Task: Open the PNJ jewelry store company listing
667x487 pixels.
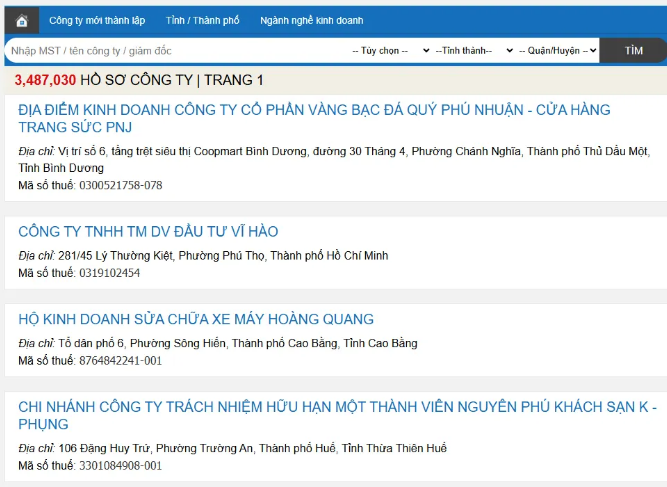Action: click(314, 118)
